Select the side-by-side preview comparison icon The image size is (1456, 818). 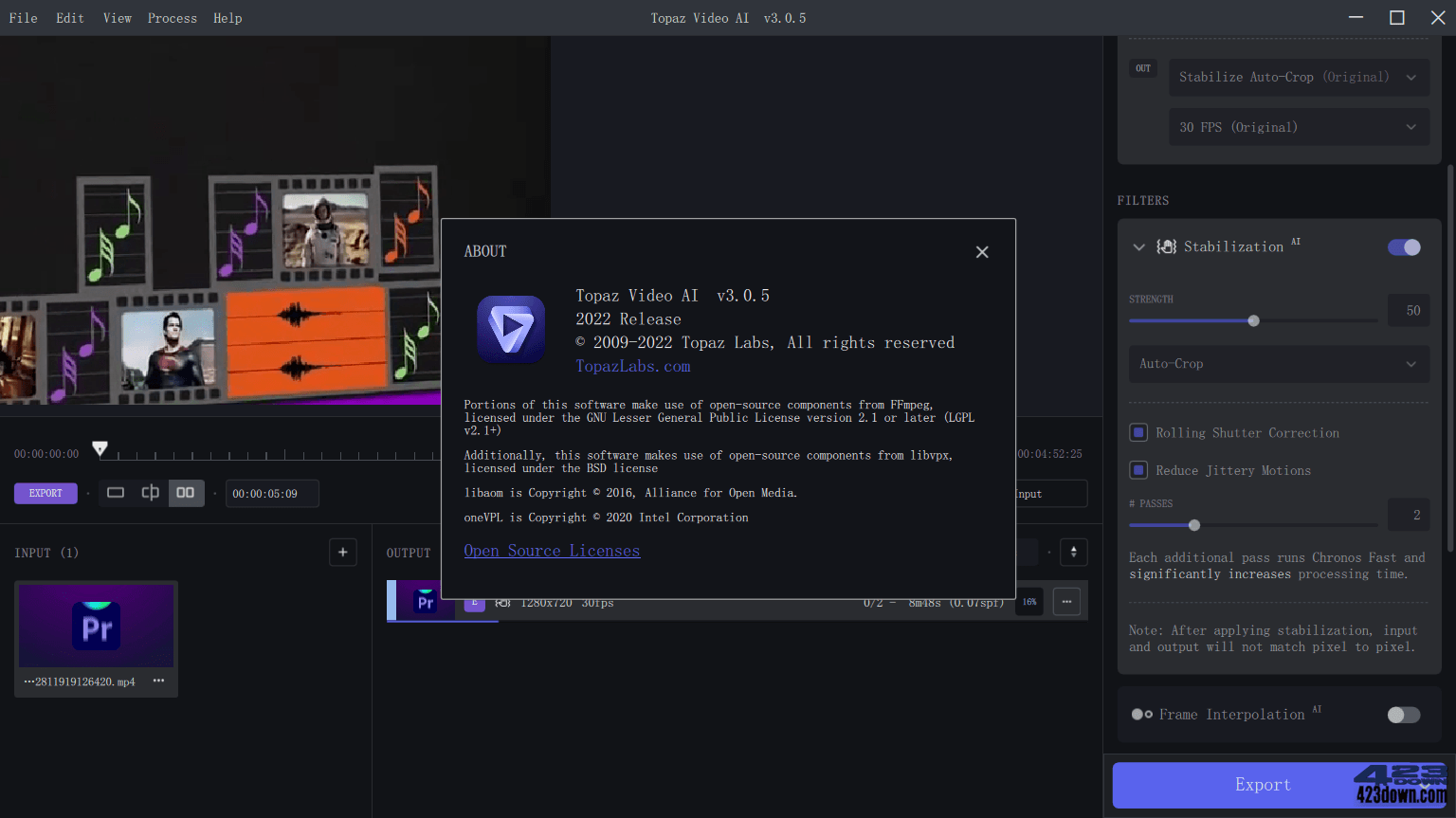pos(186,493)
